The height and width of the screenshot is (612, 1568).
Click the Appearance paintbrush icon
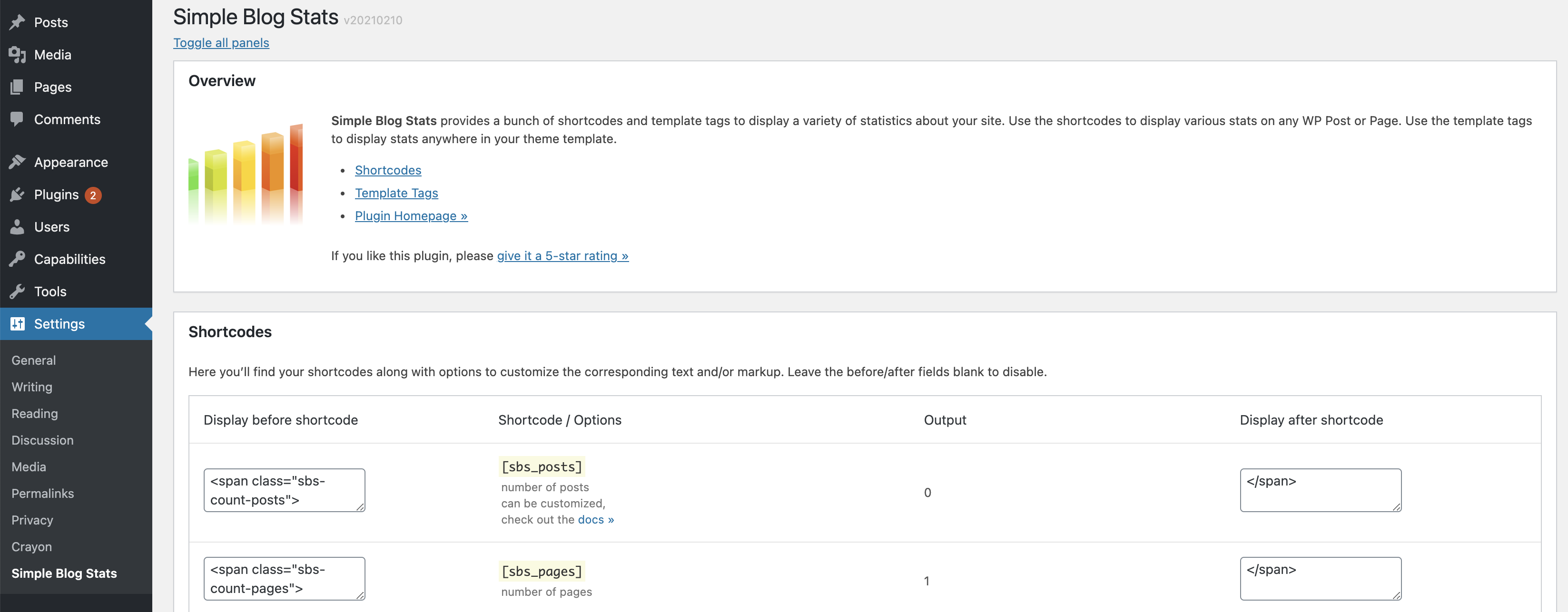17,163
